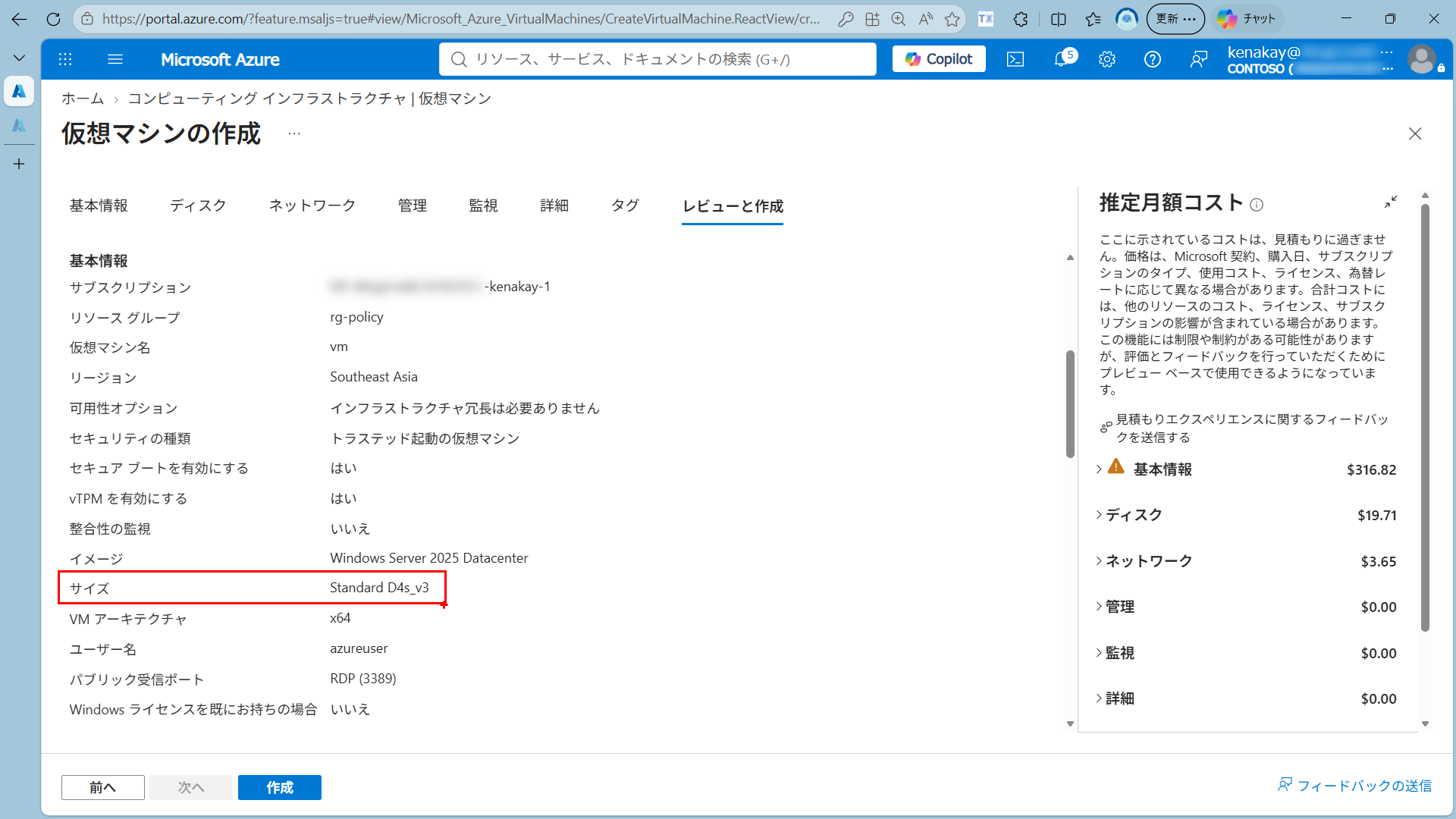This screenshot has width=1456, height=819.
Task: Click the account avatar picture
Action: pyautogui.click(x=1422, y=59)
